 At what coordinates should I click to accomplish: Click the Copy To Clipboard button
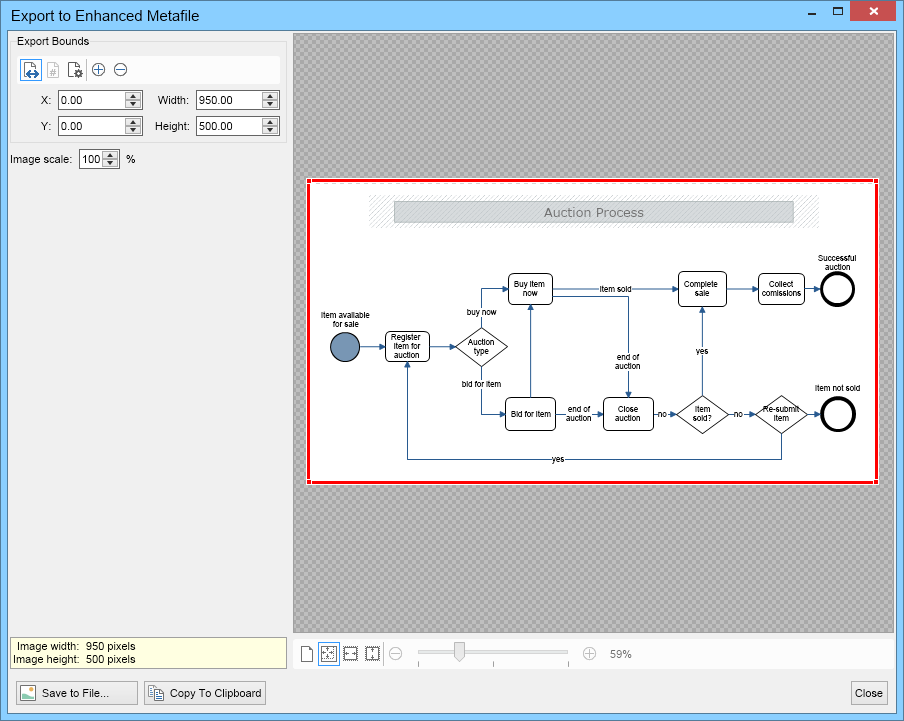coord(205,693)
